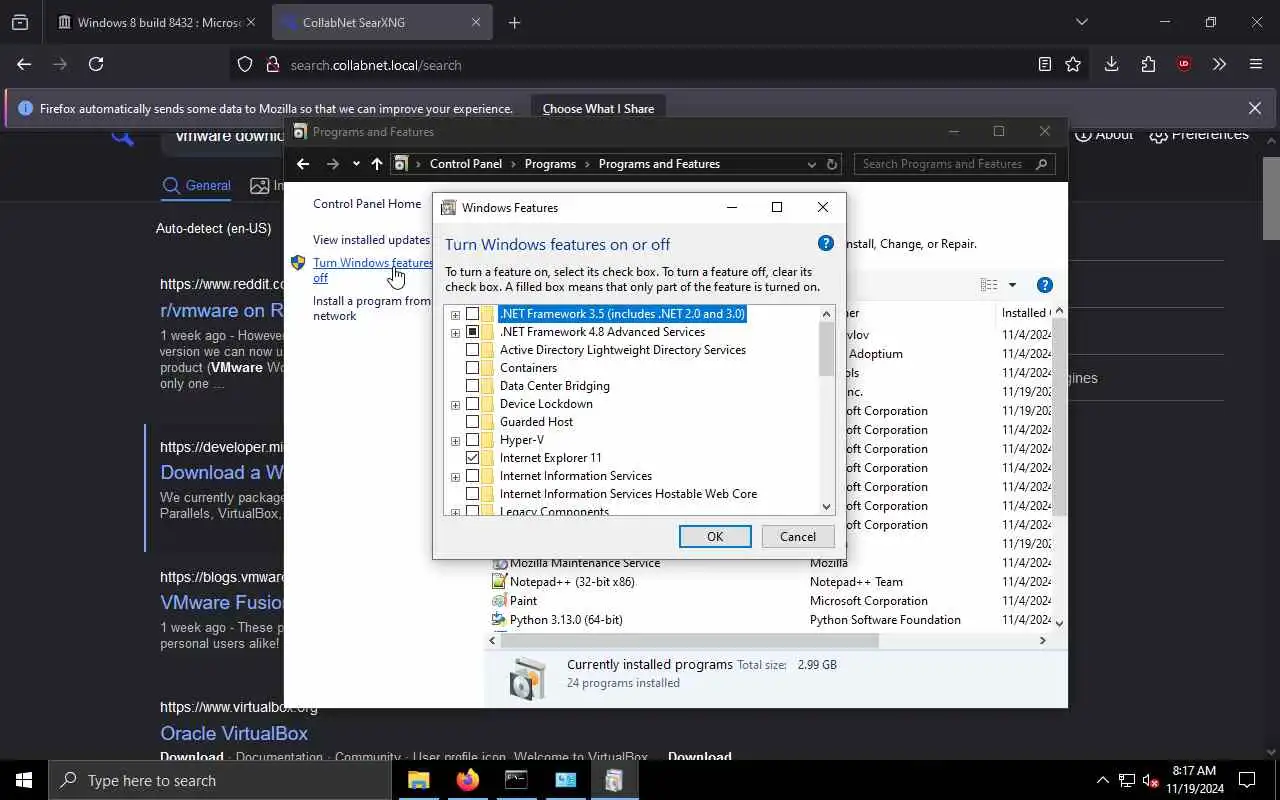The height and width of the screenshot is (800, 1280).
Task: Click Firefox browser back arrow
Action: coord(24,64)
